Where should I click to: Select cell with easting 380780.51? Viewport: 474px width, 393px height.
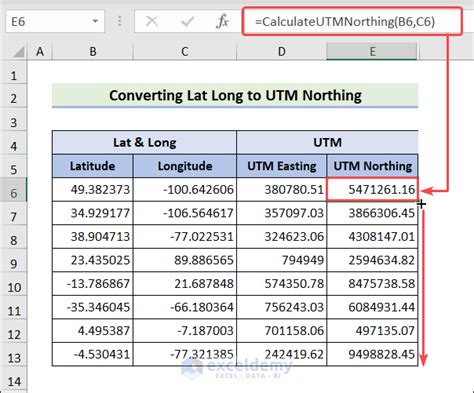coord(282,190)
